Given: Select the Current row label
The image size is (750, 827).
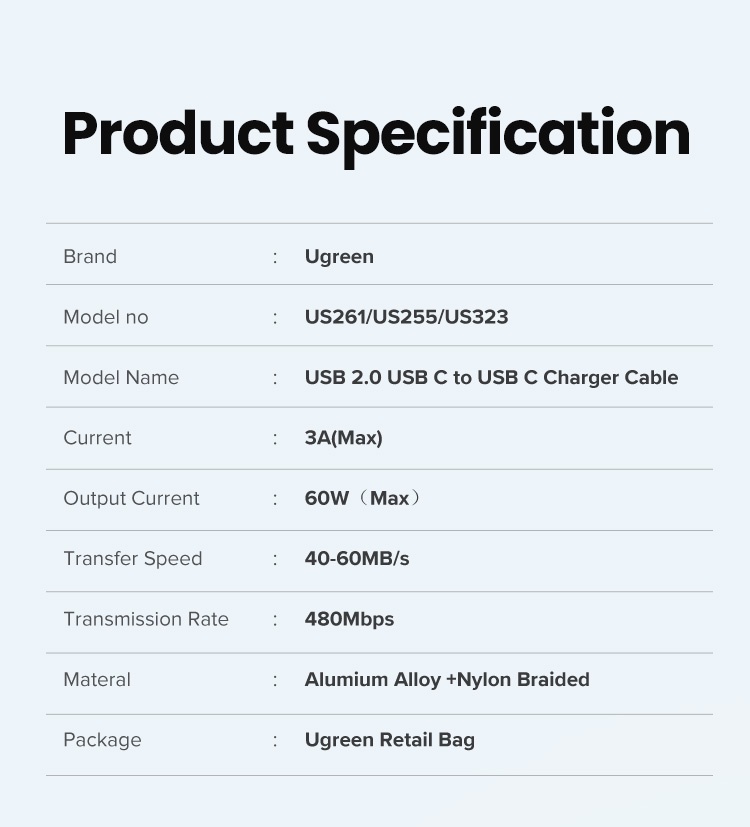Looking at the screenshot, I should pos(97,438).
